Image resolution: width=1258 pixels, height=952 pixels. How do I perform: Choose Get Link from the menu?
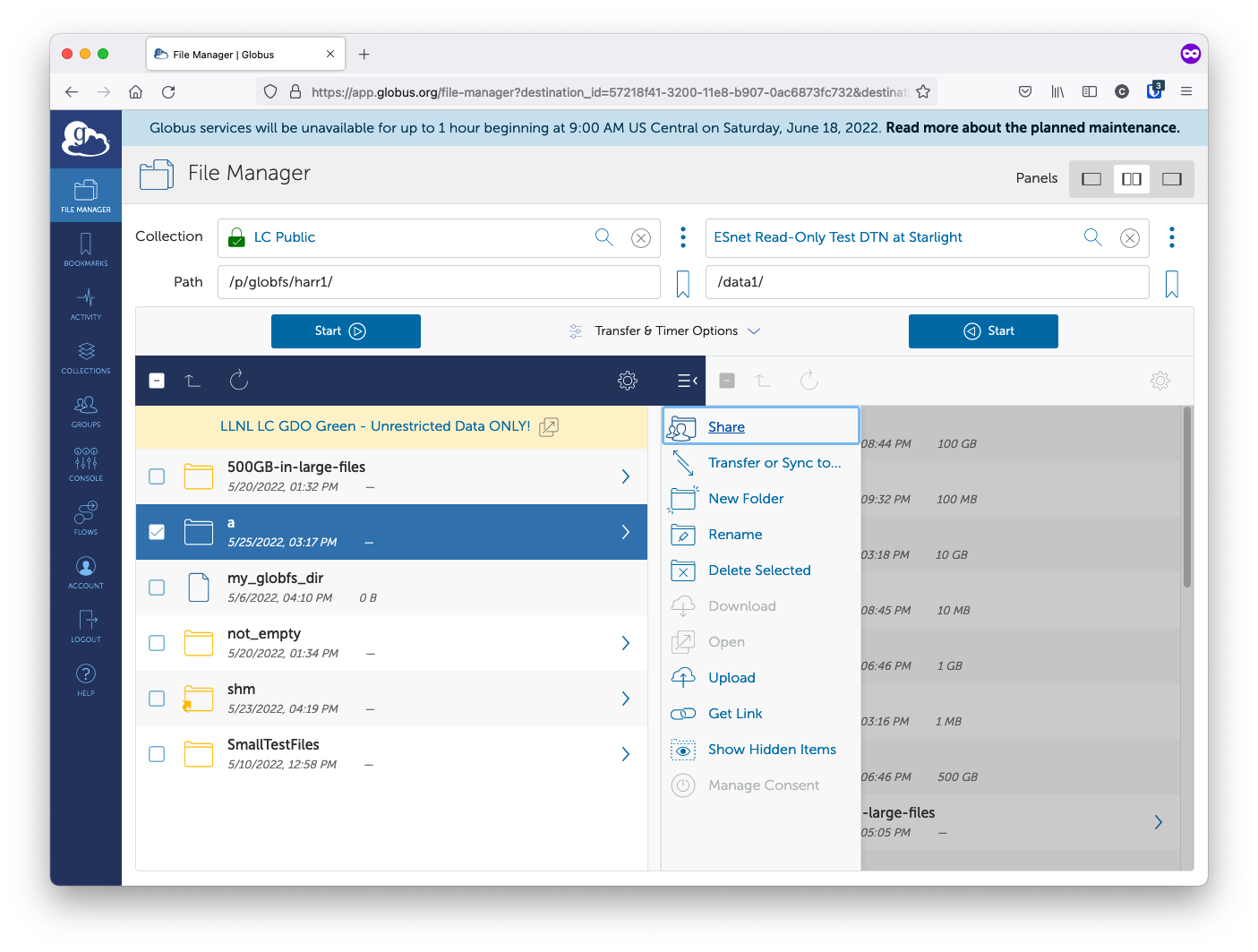coord(761,714)
